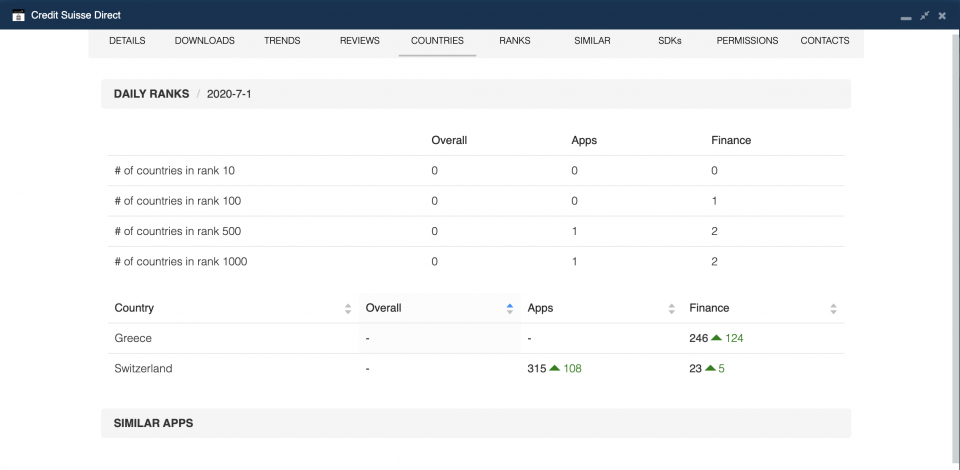Click Overall header in summary table
Screen dimensions: 960x470
[449, 140]
